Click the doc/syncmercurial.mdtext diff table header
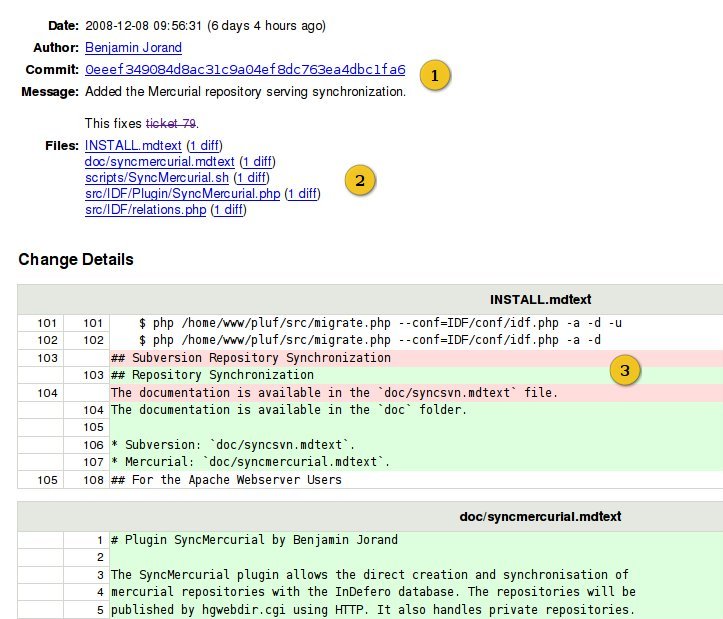Image resolution: width=723 pixels, height=619 pixels. [x=540, y=516]
